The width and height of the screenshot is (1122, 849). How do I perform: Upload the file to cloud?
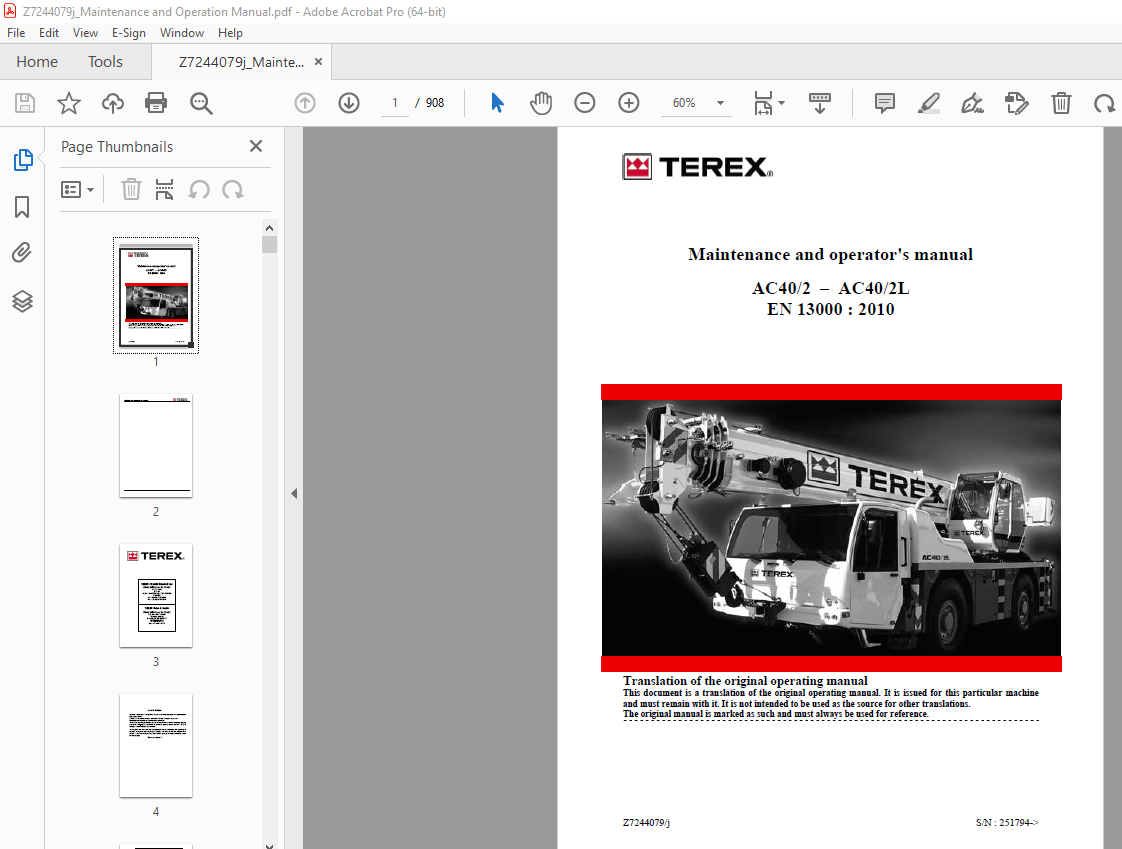pos(112,103)
